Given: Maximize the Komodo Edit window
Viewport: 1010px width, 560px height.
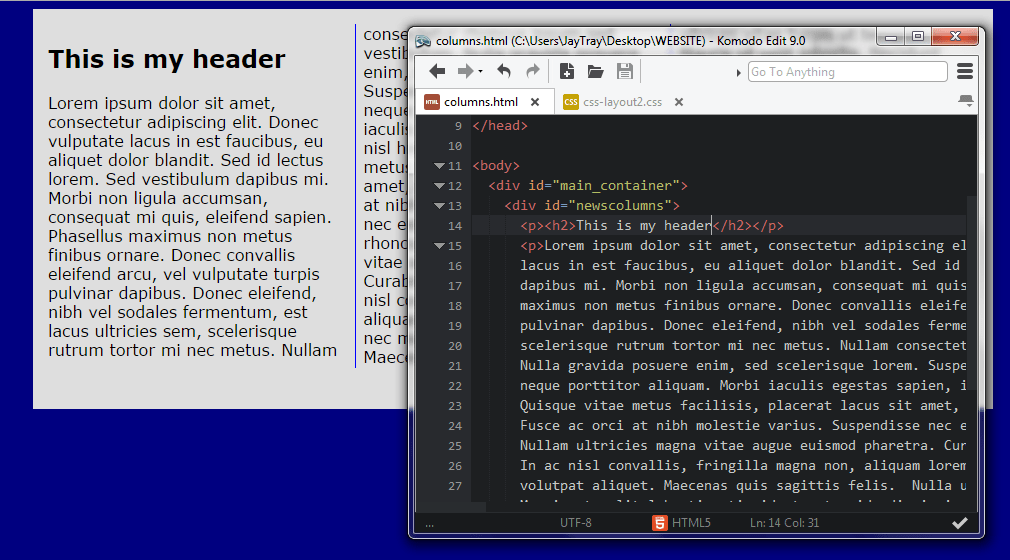Looking at the screenshot, I should [x=918, y=37].
